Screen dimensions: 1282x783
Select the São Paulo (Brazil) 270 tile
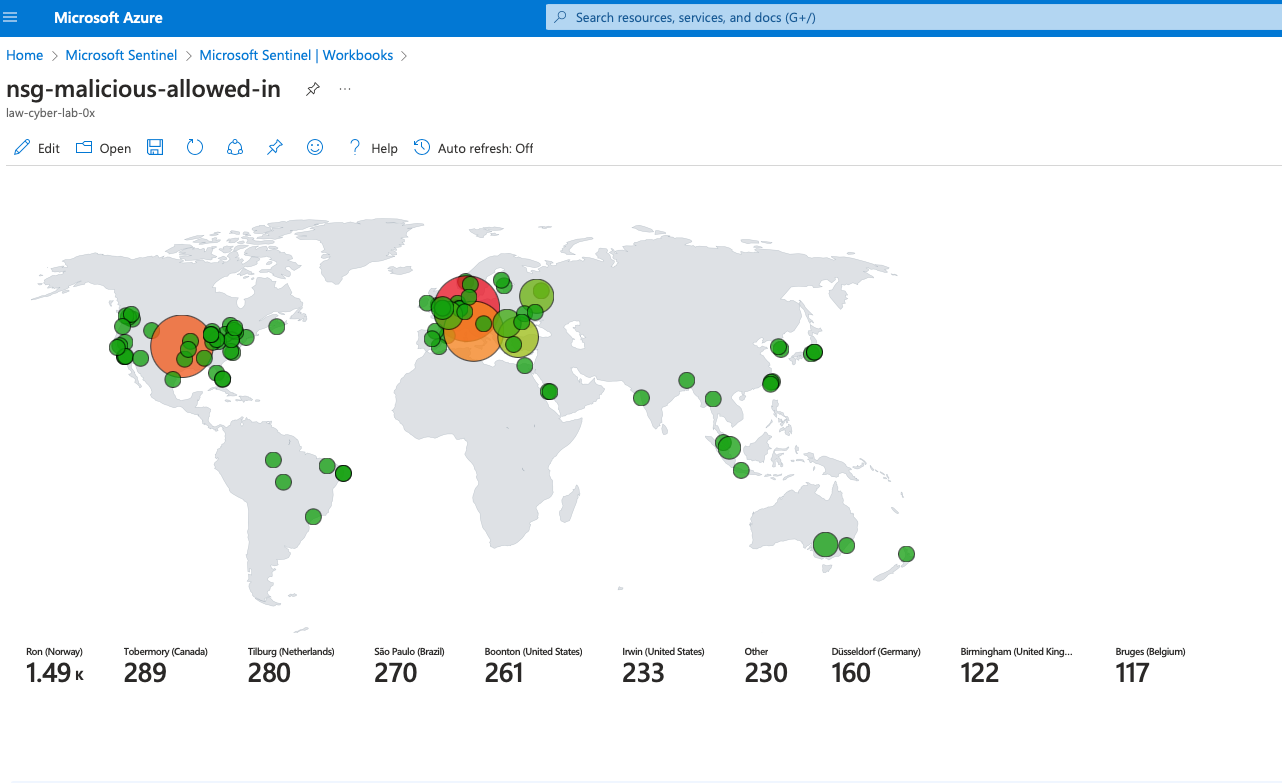[409, 666]
